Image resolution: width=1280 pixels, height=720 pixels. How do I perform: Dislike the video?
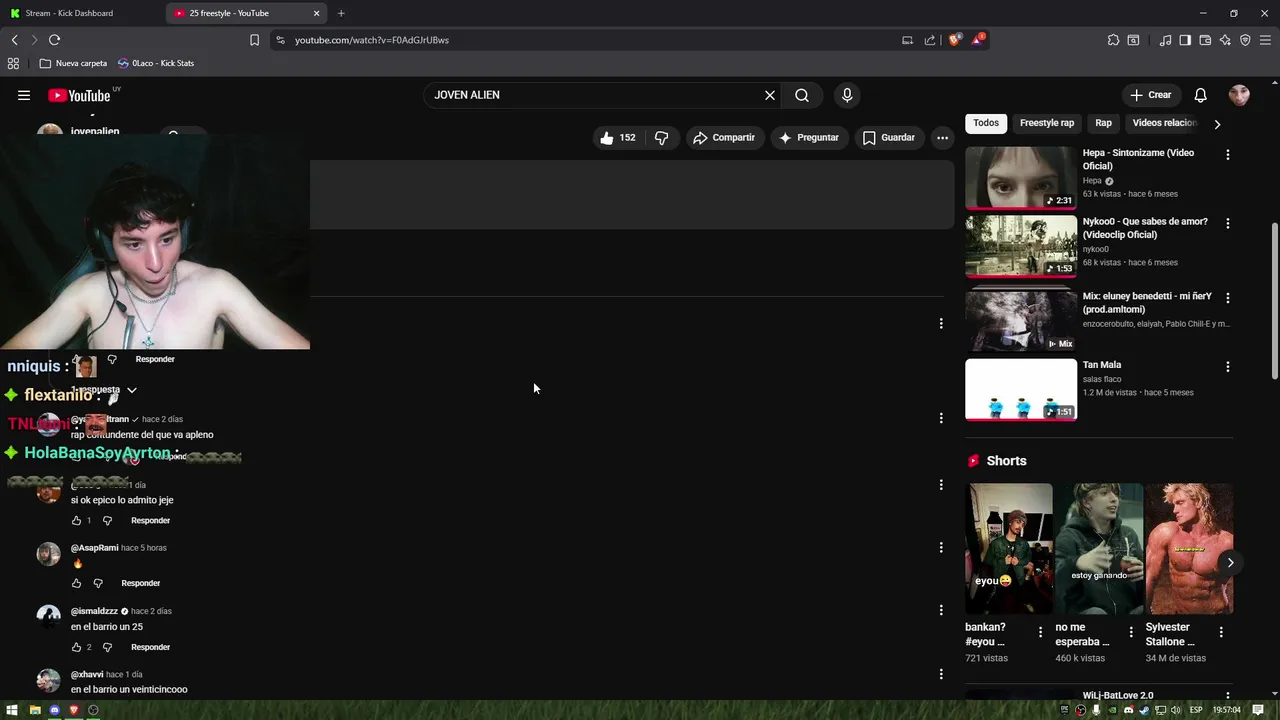[x=661, y=137]
